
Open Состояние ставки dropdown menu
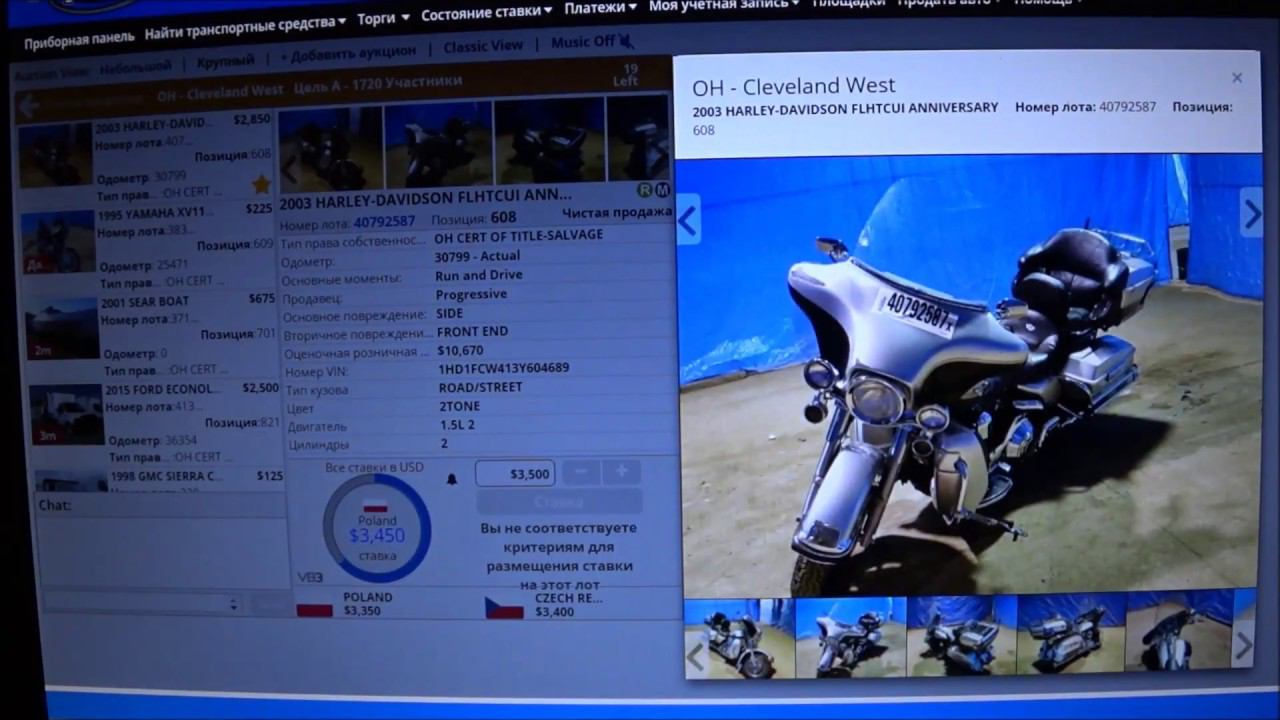[486, 14]
